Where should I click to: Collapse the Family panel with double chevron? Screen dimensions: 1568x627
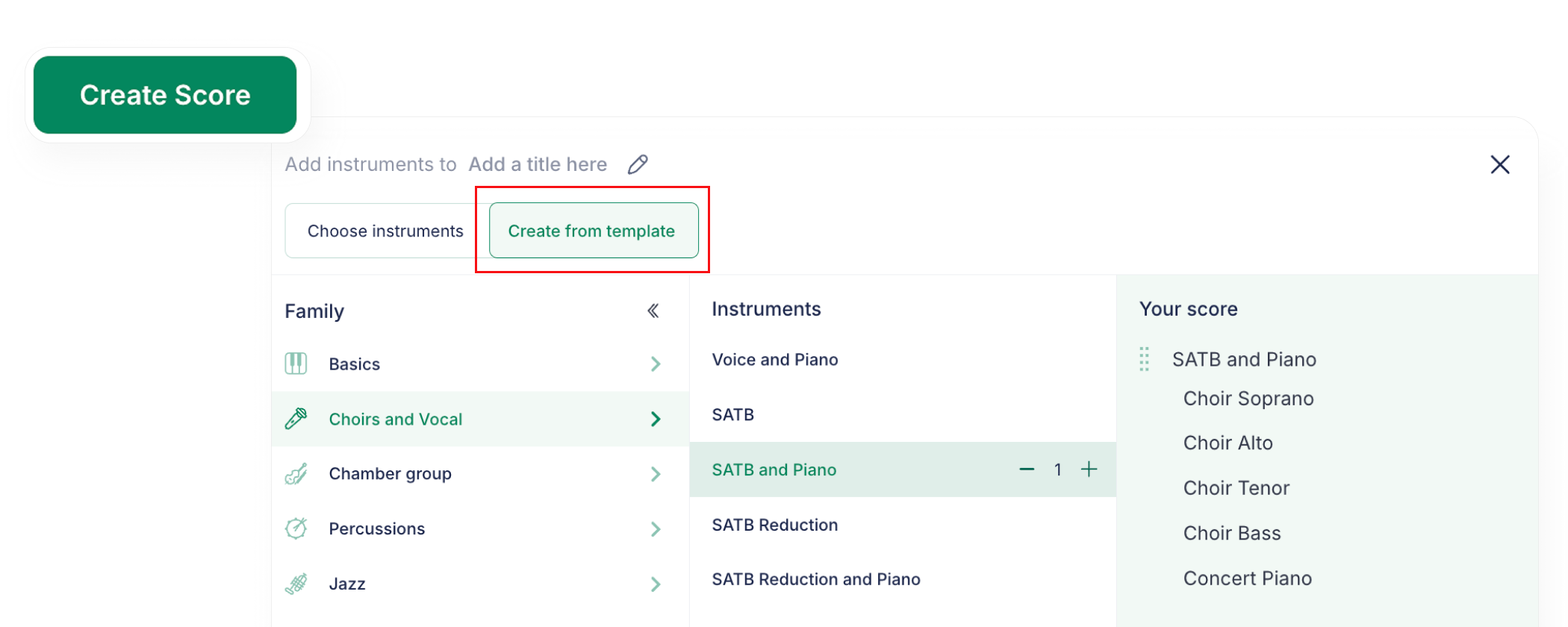(653, 311)
